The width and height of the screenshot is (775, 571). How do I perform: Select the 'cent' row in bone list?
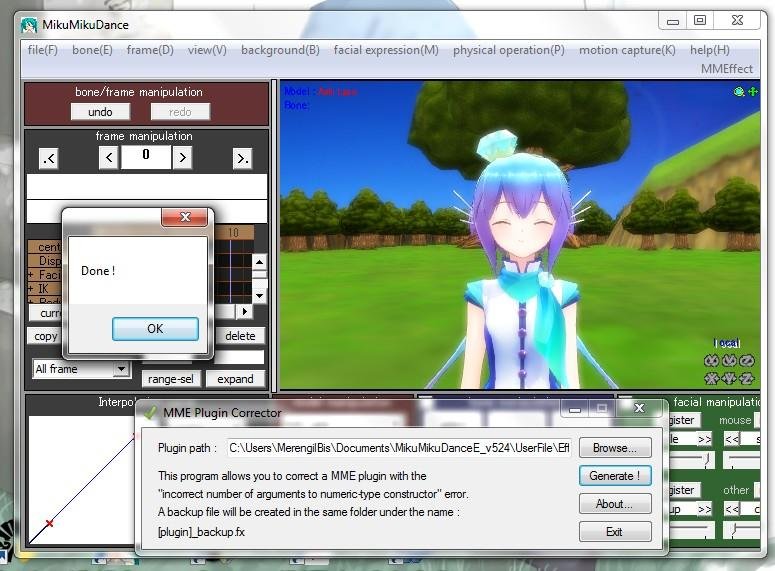click(44, 247)
